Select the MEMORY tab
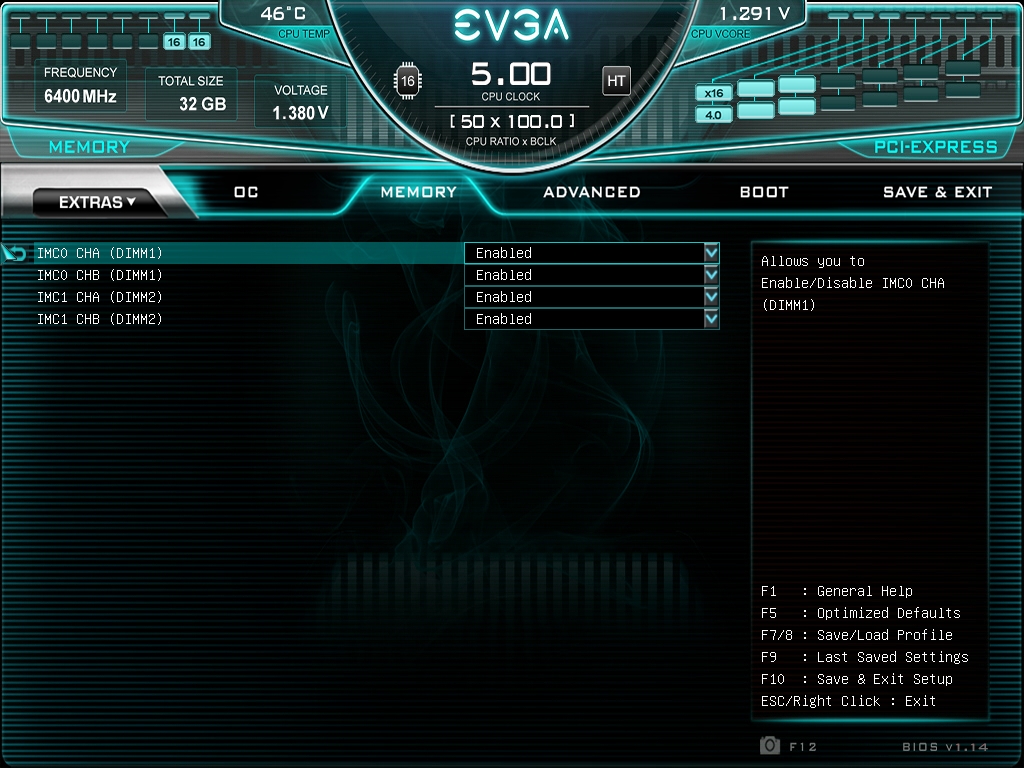1024x768 pixels. tap(419, 192)
